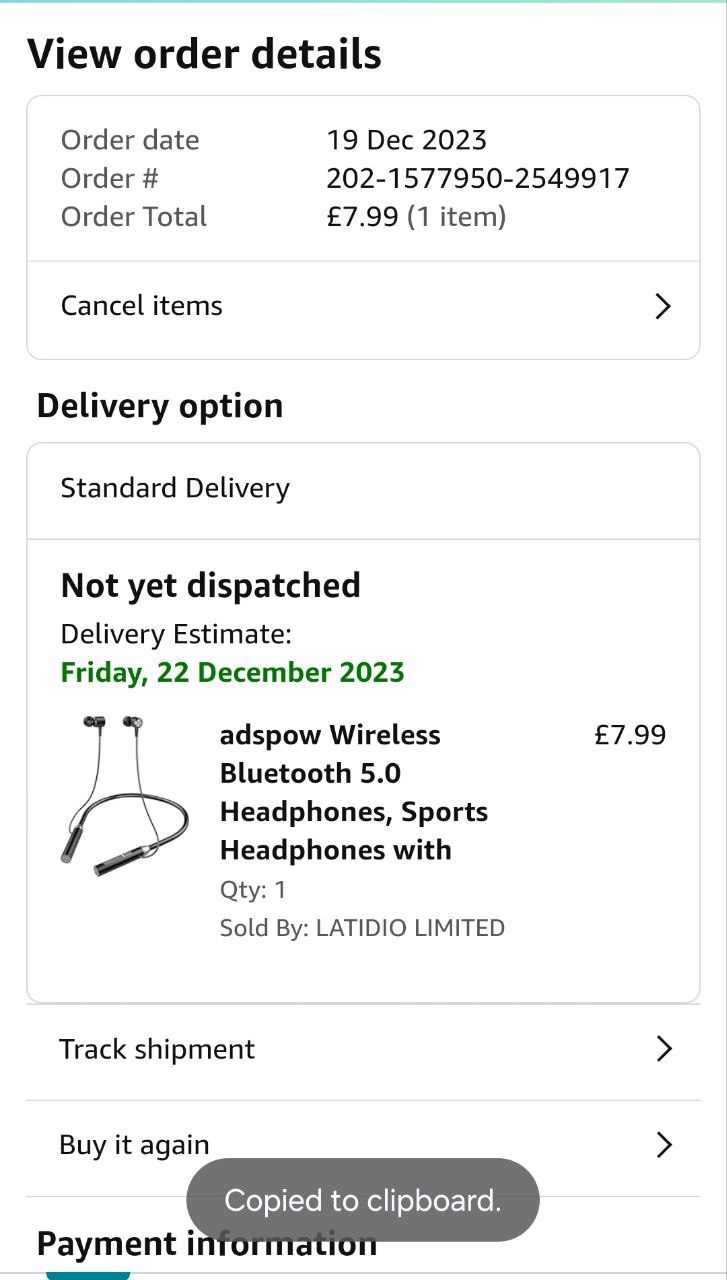
Task: Tap the order number 202-1577950-2549917
Action: pos(477,178)
